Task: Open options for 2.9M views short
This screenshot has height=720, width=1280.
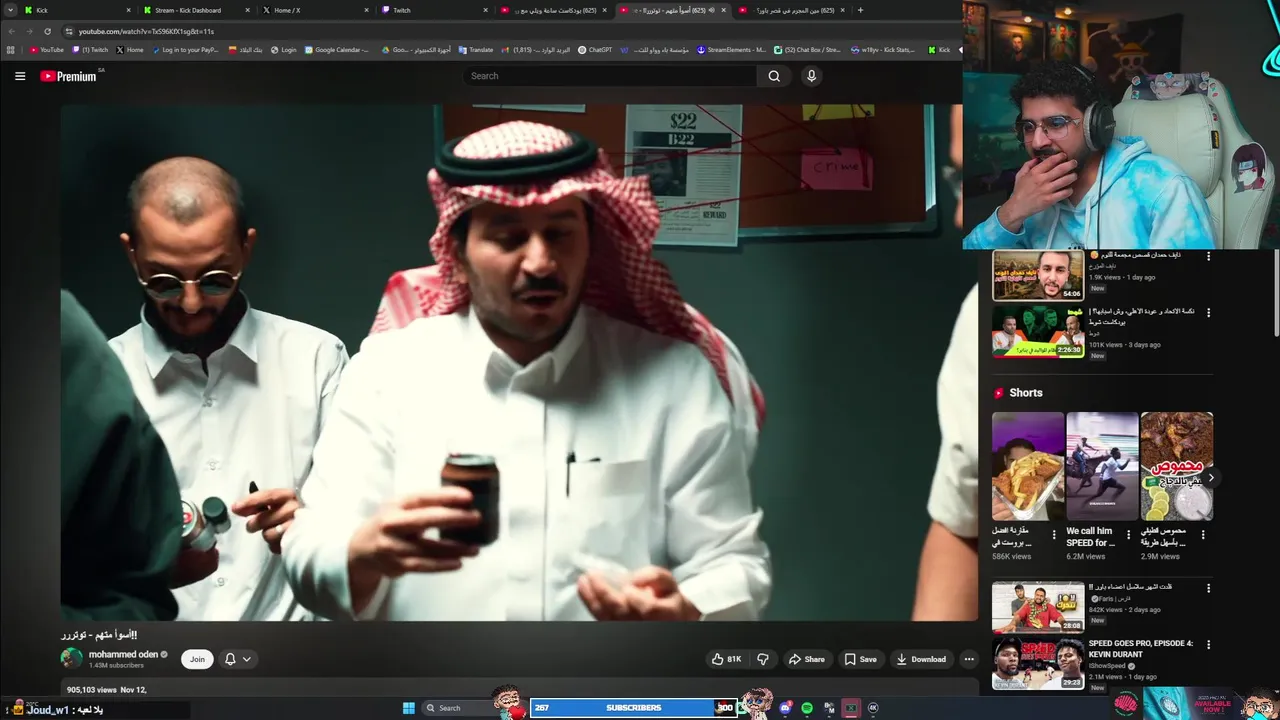Action: coord(1202,535)
